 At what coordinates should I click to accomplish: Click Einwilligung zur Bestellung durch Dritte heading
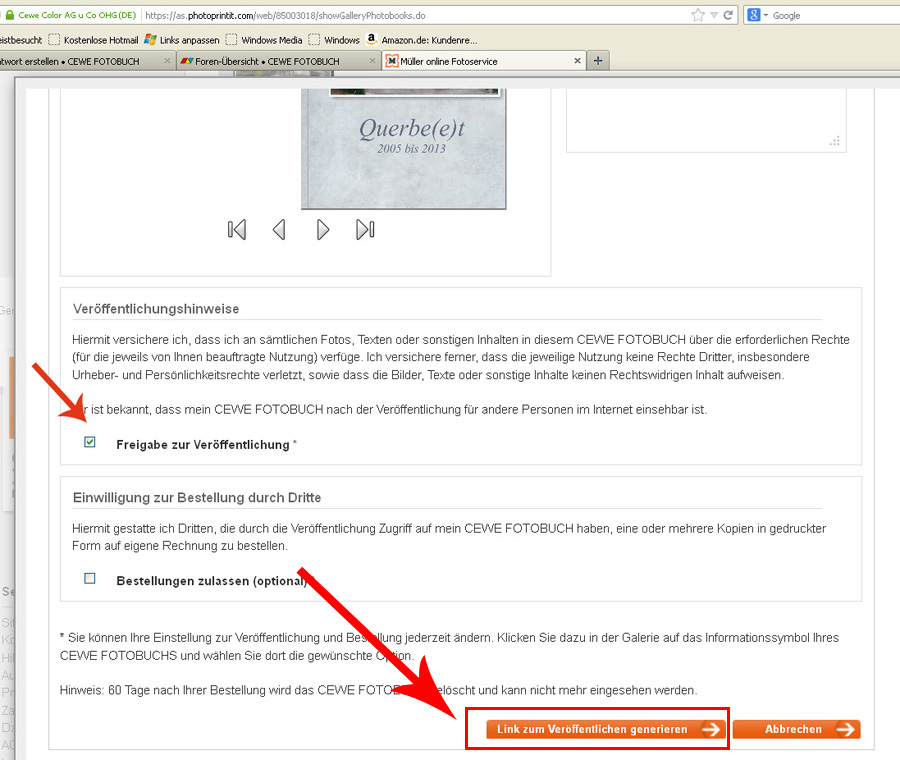pos(197,498)
